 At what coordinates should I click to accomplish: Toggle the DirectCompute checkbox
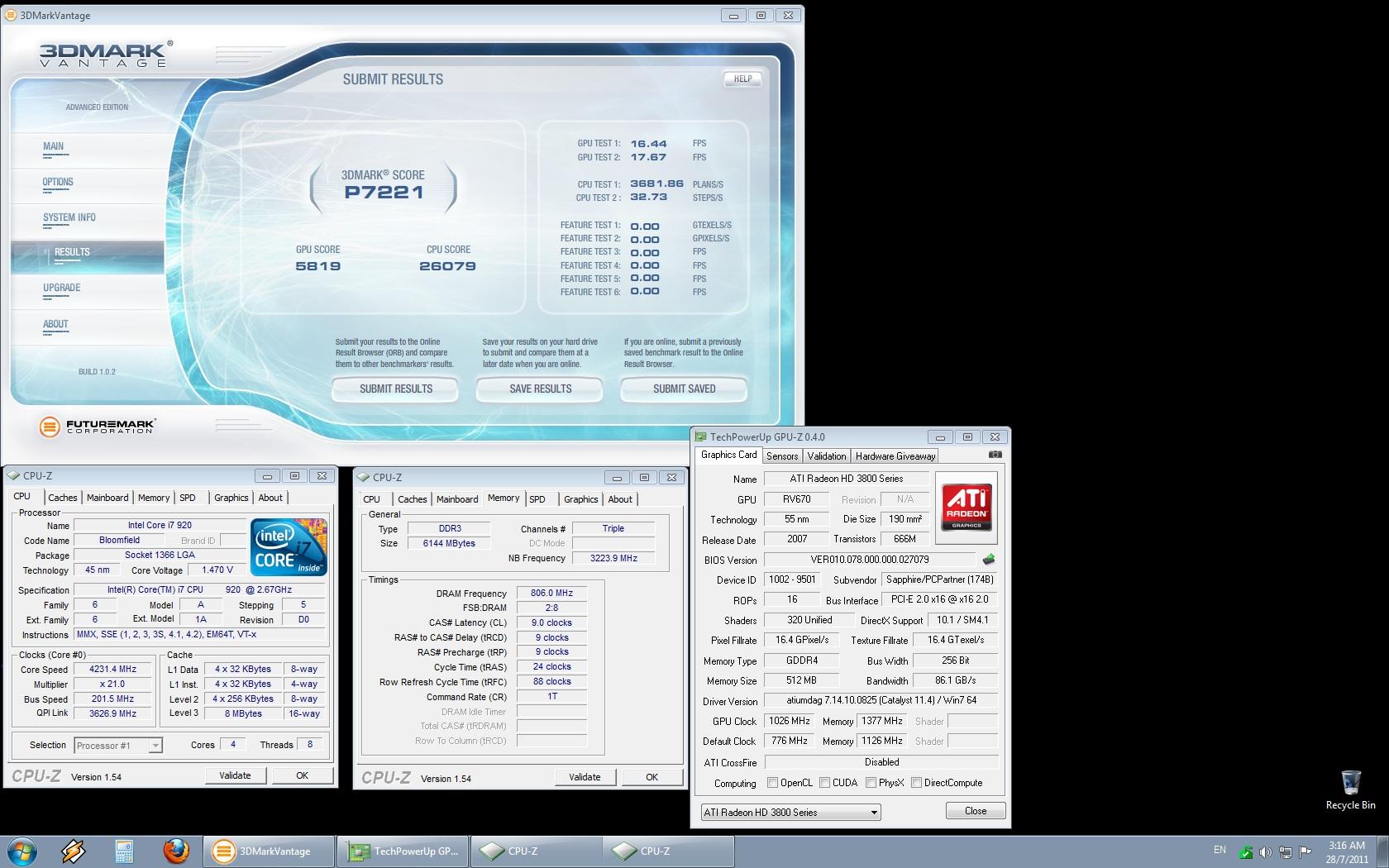point(916,782)
